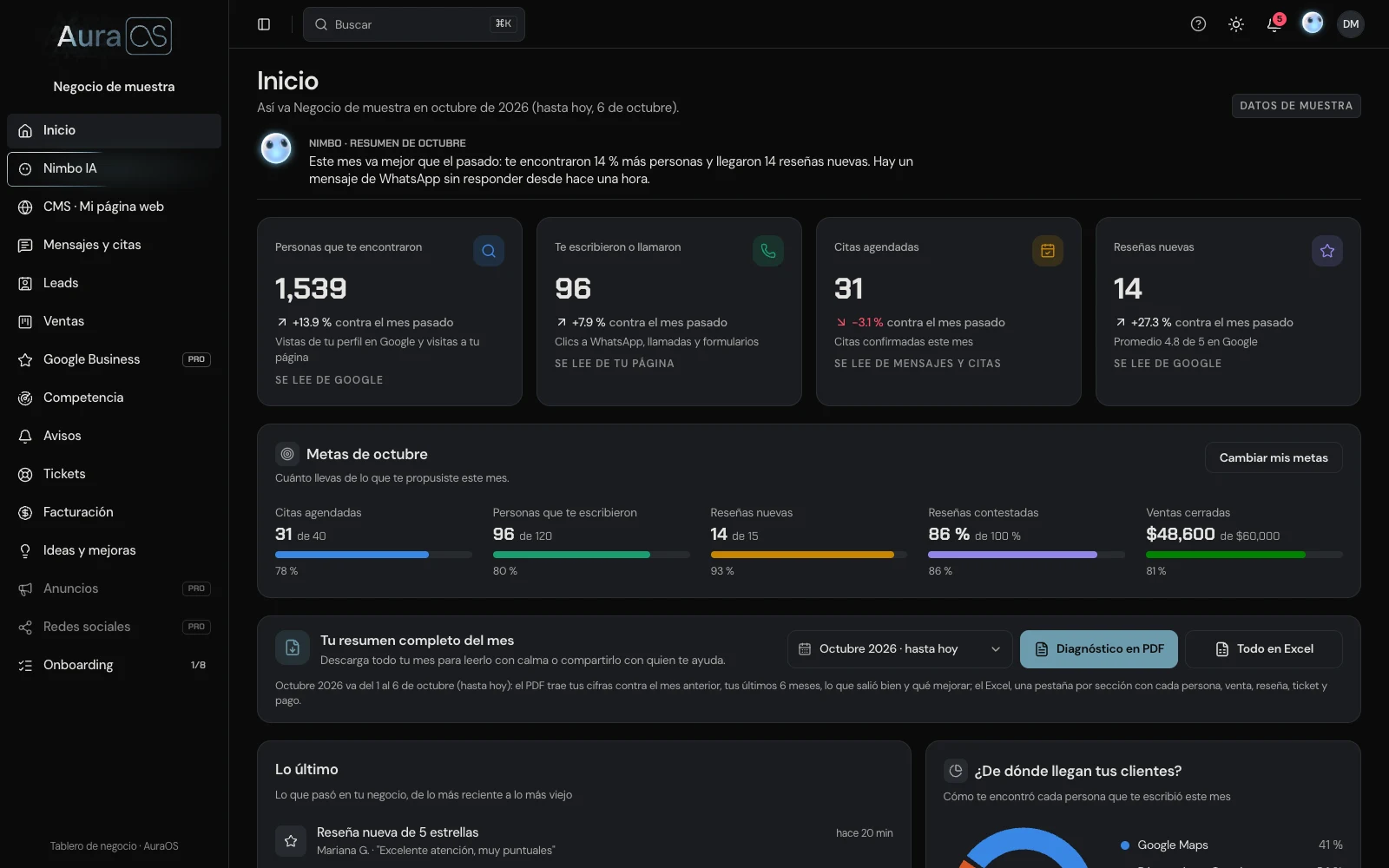Open Anuncios PRO section

point(114,589)
